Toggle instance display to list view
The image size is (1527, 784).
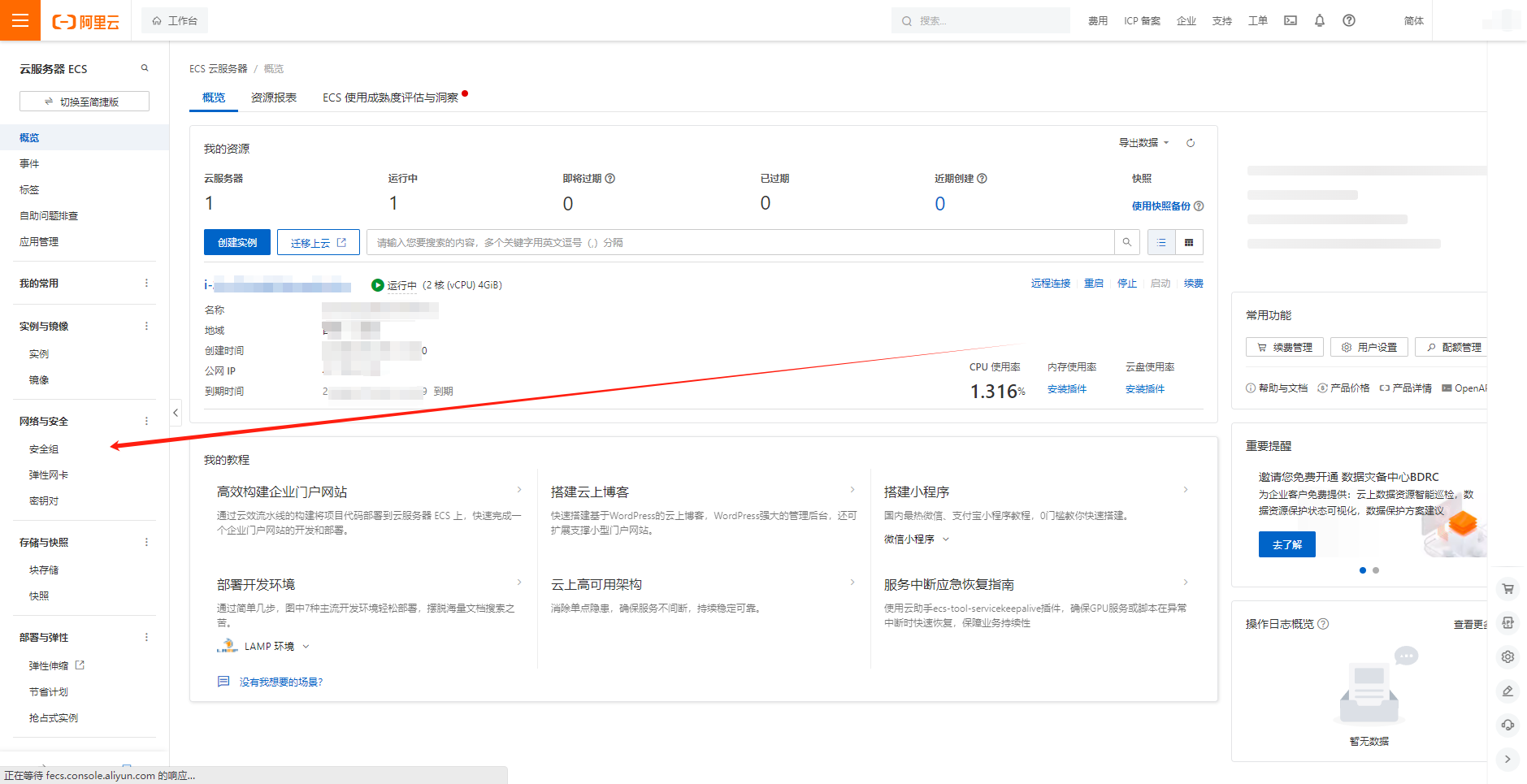click(1160, 241)
